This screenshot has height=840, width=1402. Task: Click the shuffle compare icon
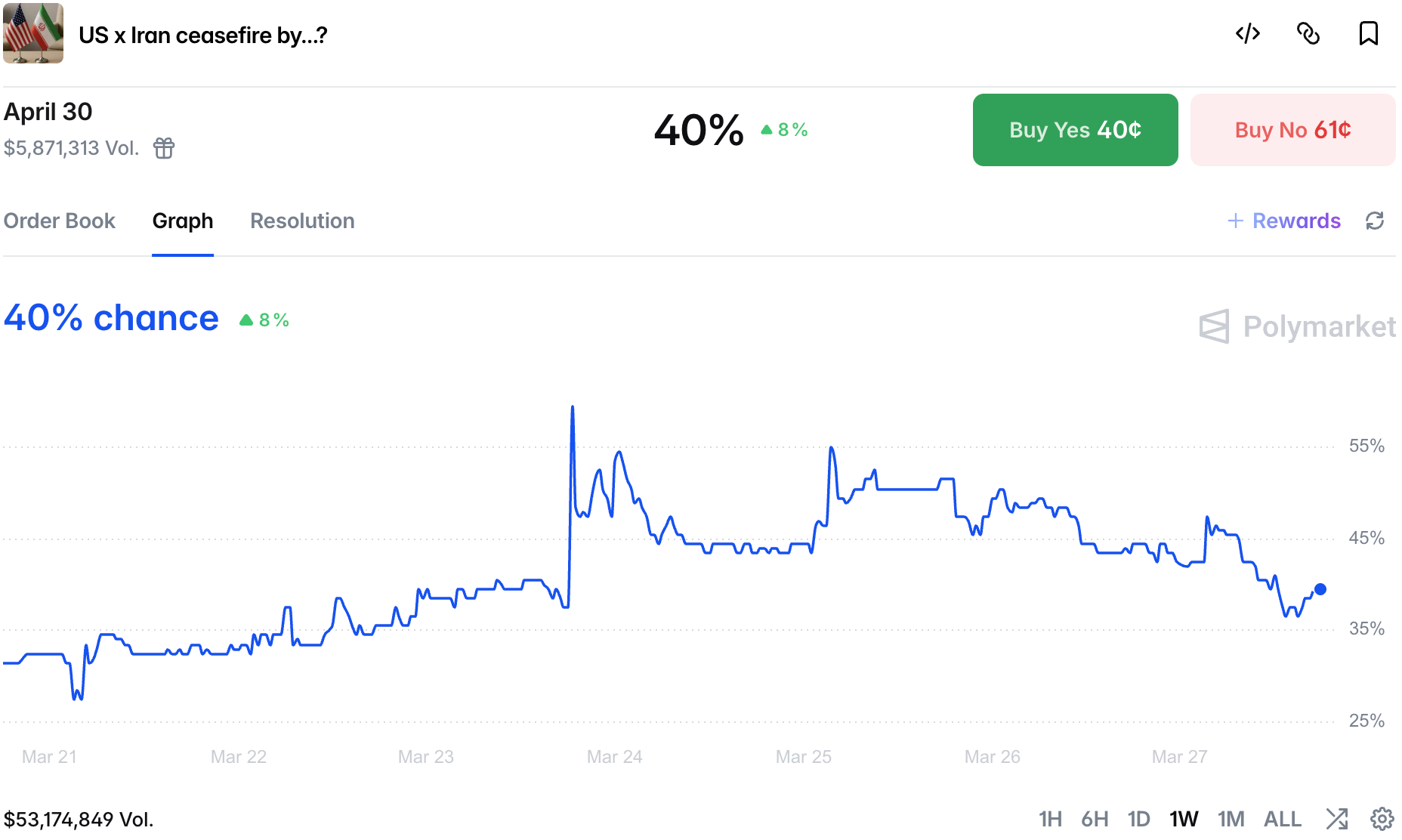[1336, 818]
